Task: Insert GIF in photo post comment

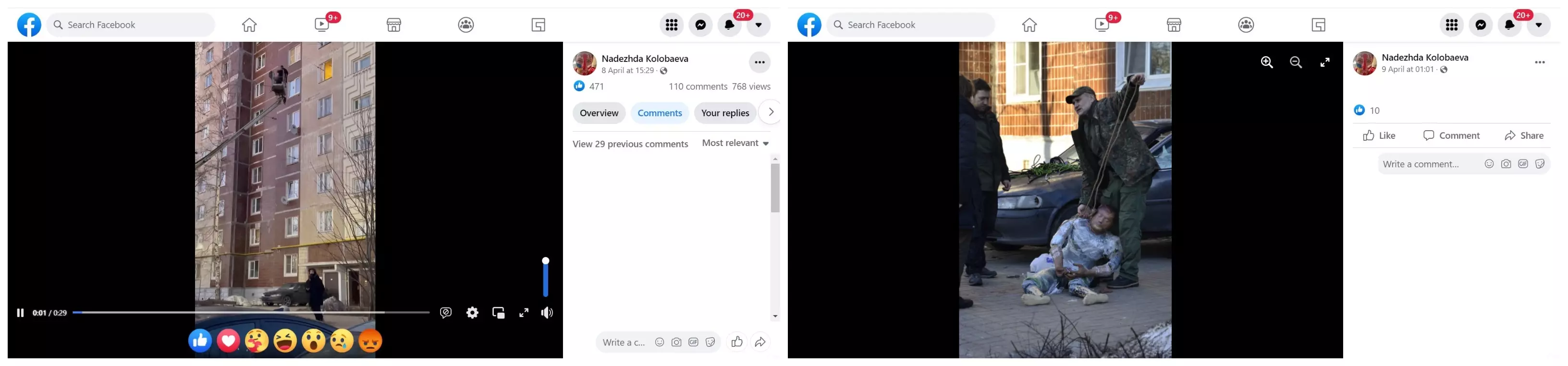Action: click(1522, 164)
